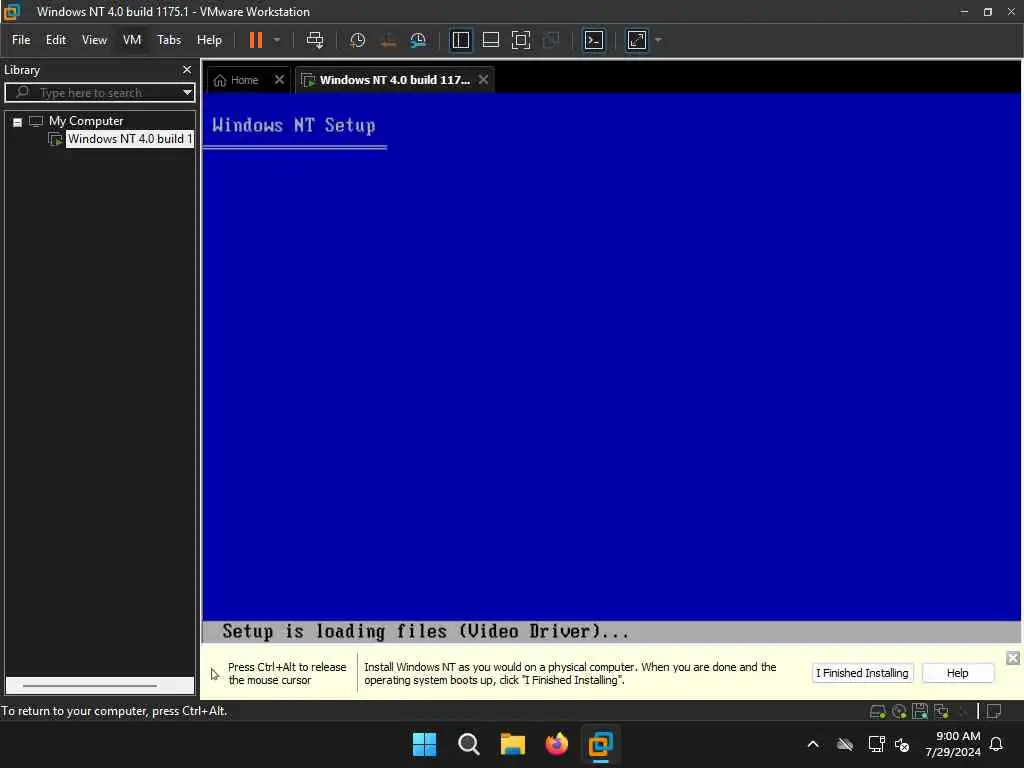Launch Firefox from the taskbar

click(556, 744)
